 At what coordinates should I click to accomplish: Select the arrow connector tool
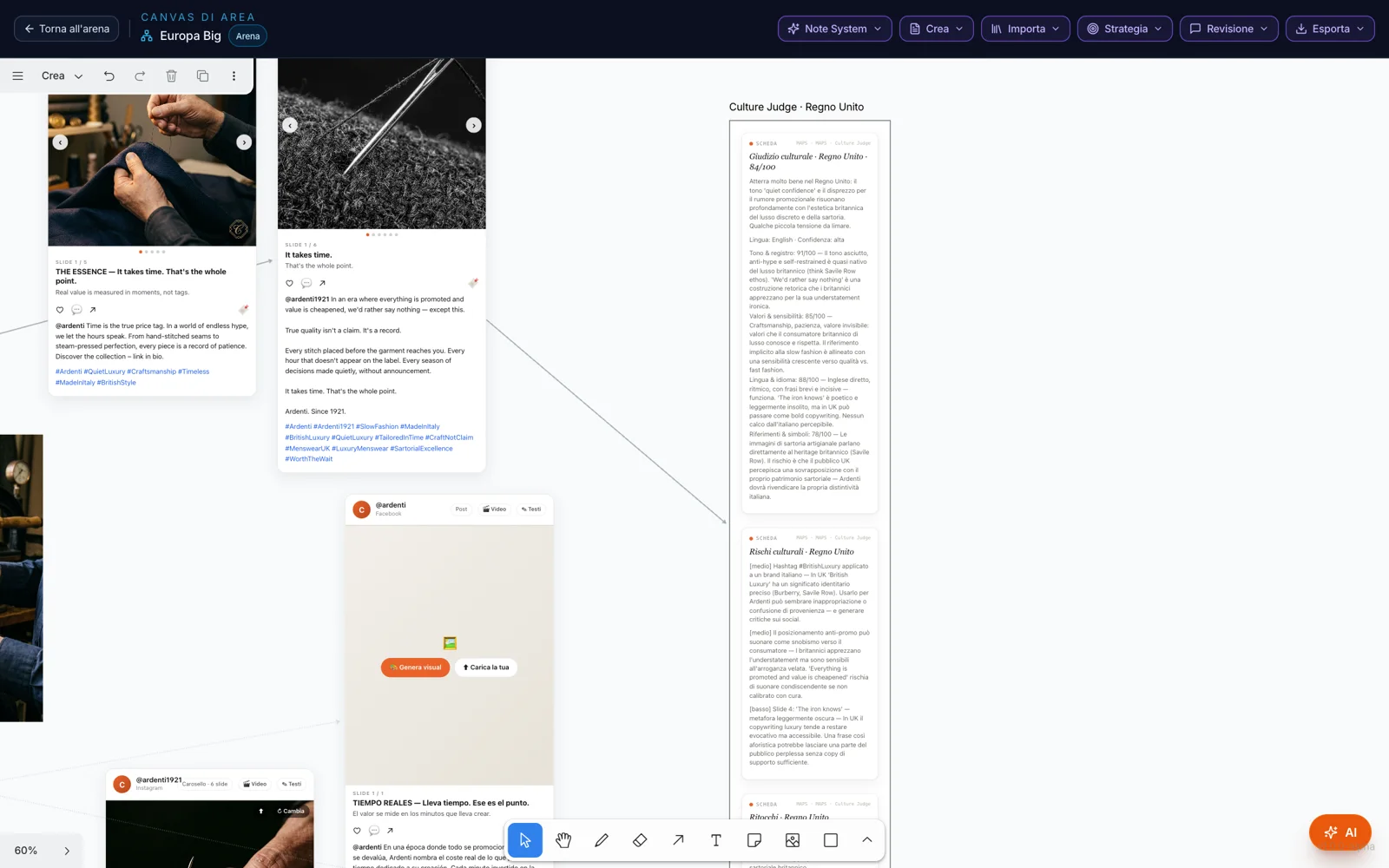coord(678,840)
